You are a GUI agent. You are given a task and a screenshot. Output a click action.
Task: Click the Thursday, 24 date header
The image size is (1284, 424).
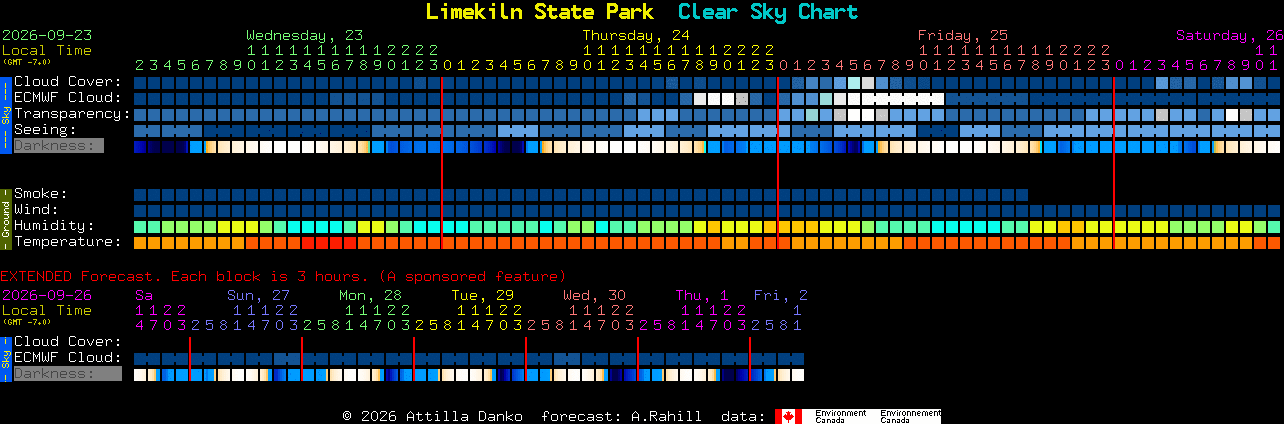tap(636, 35)
